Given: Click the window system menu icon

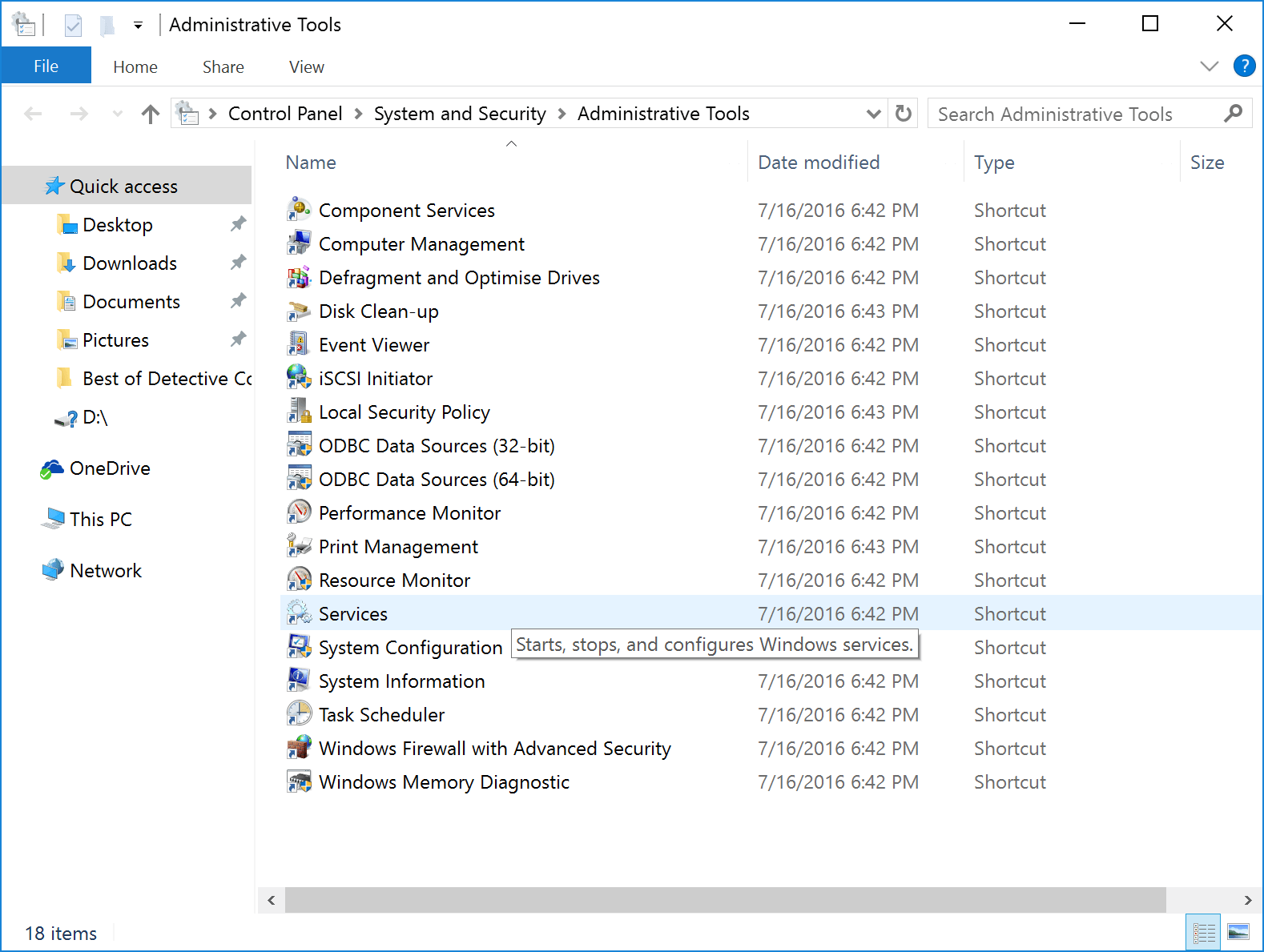Looking at the screenshot, I should [x=24, y=25].
